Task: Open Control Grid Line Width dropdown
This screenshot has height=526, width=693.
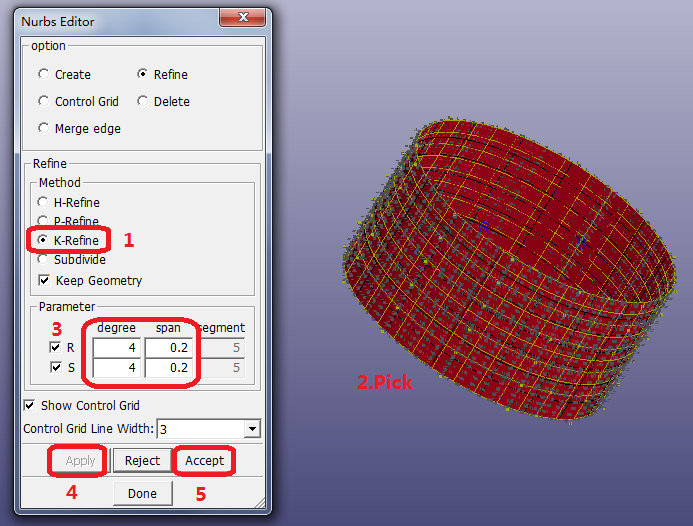Action: (251, 429)
